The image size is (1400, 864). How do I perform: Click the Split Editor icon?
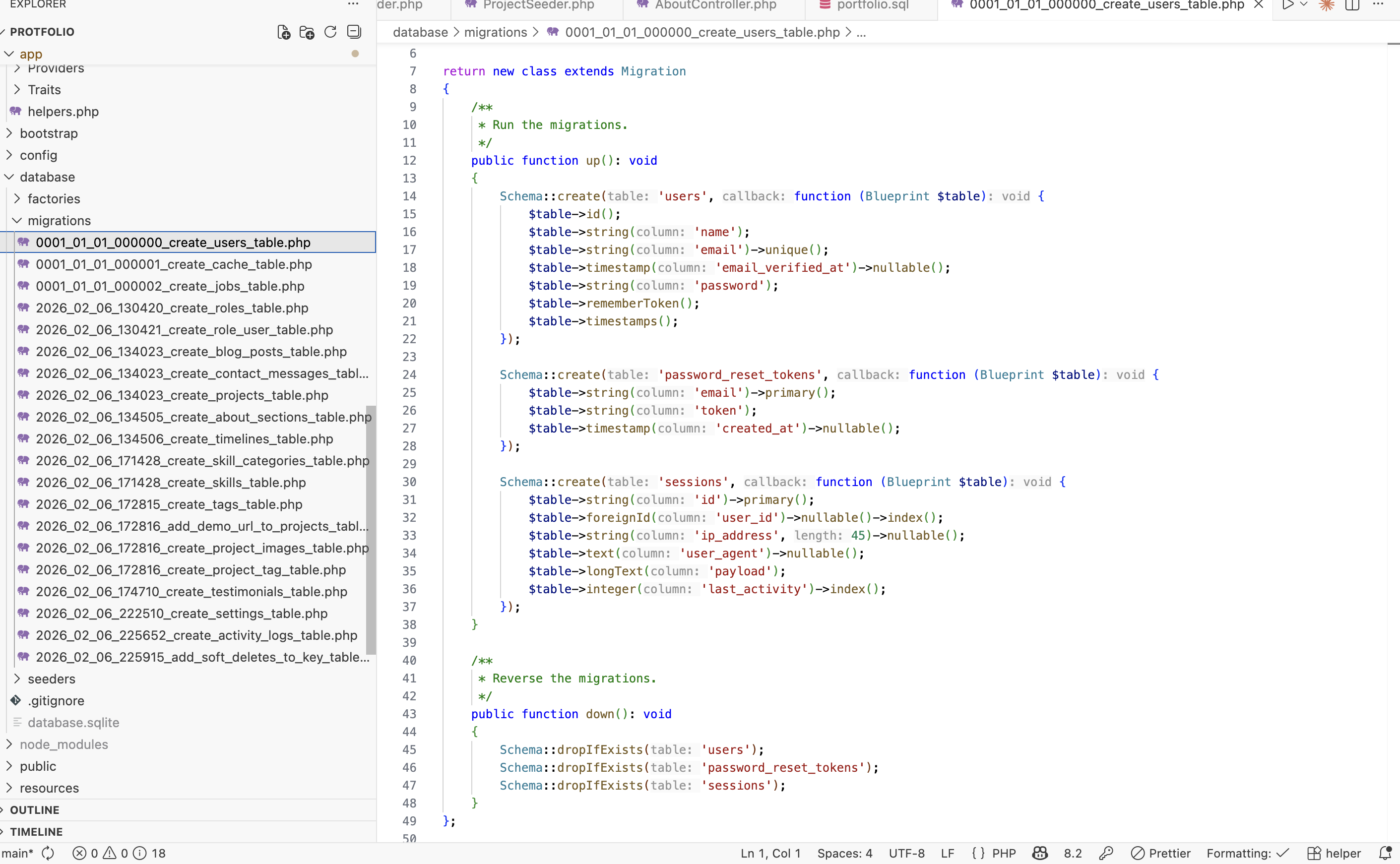pos(1352,5)
